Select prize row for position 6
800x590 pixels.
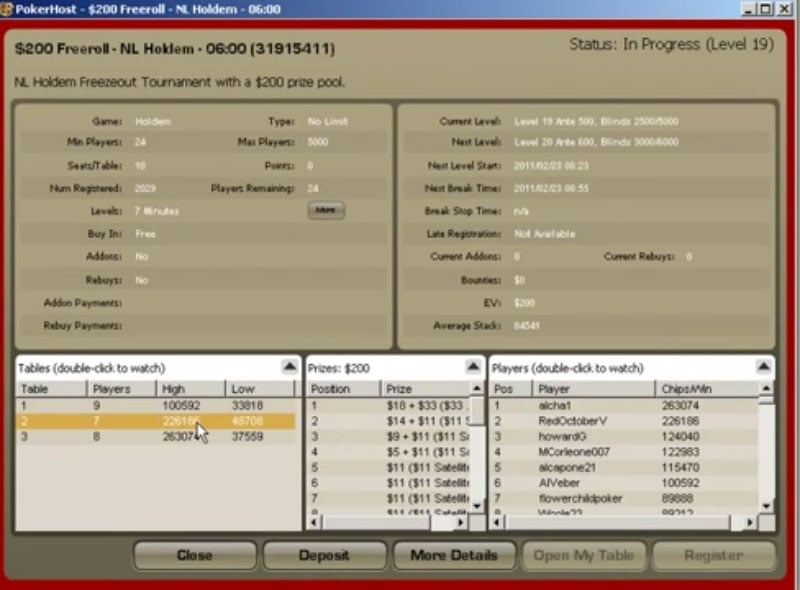[388, 483]
